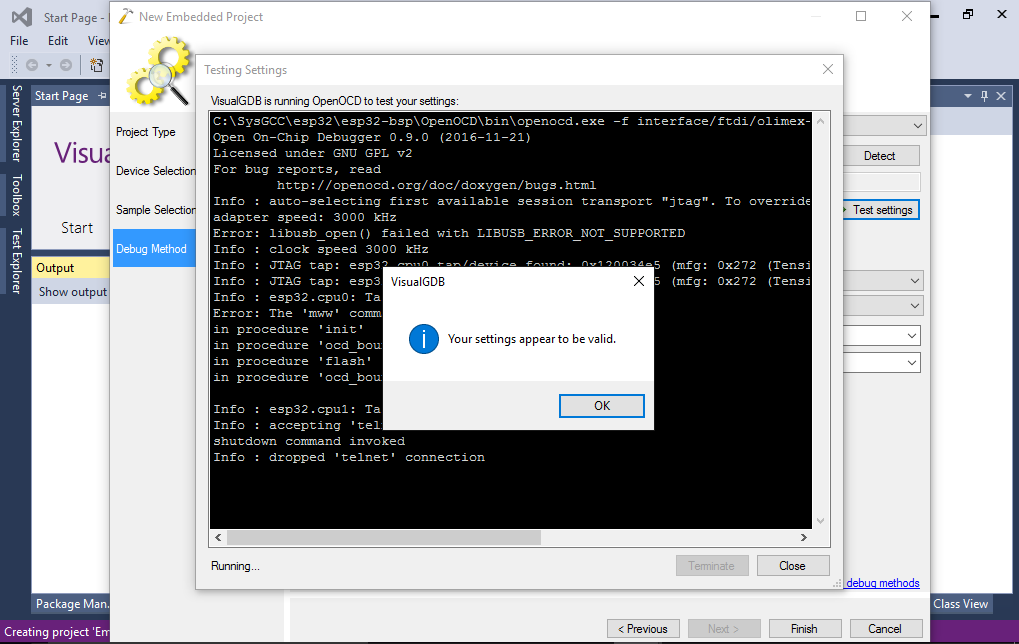This screenshot has height=644, width=1019.
Task: Click the Output panel header
Action: coord(70,268)
